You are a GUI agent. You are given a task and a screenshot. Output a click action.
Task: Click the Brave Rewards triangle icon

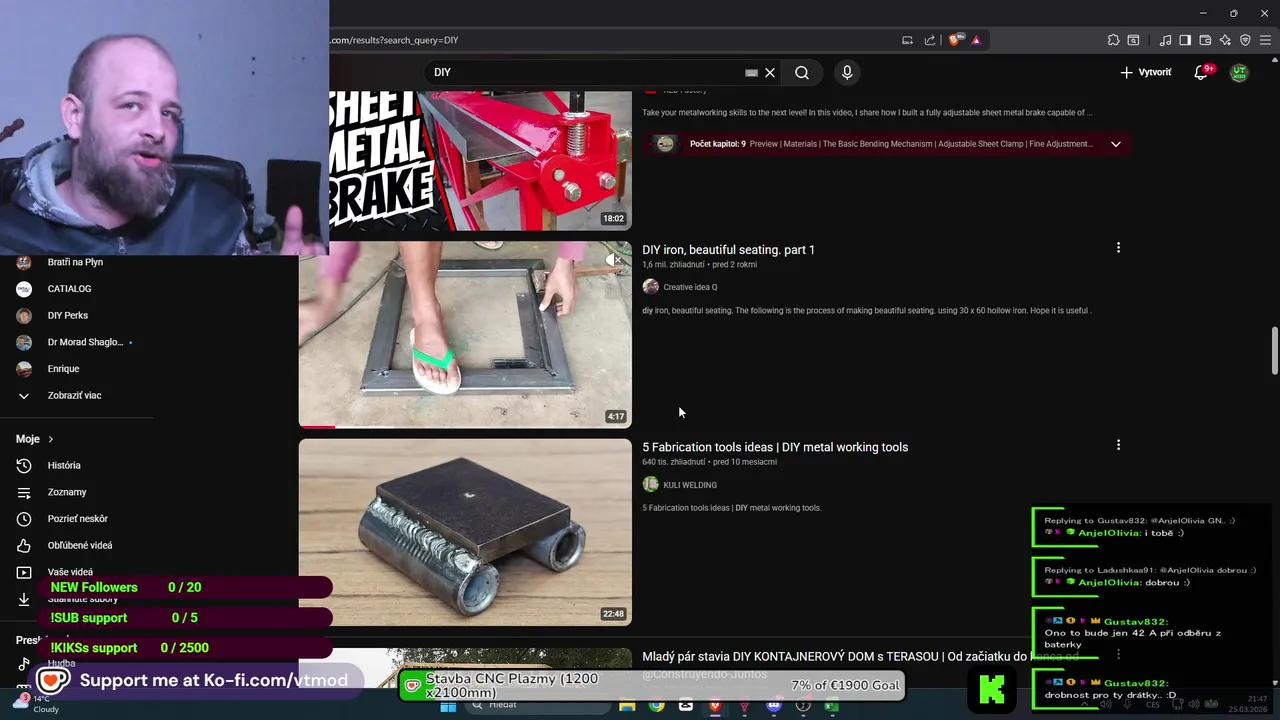[x=976, y=40]
